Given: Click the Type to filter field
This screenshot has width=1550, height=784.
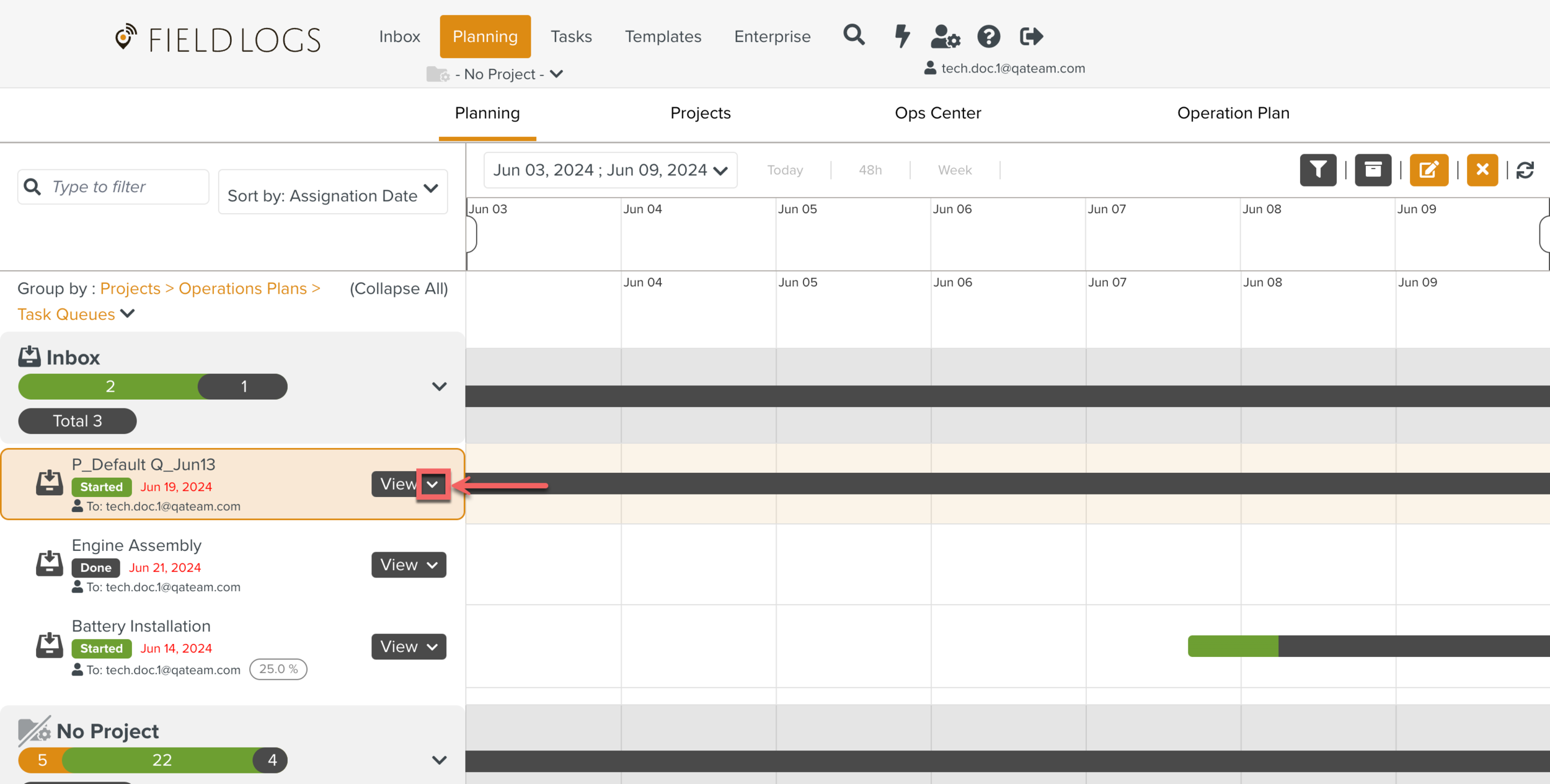Looking at the screenshot, I should tap(124, 187).
